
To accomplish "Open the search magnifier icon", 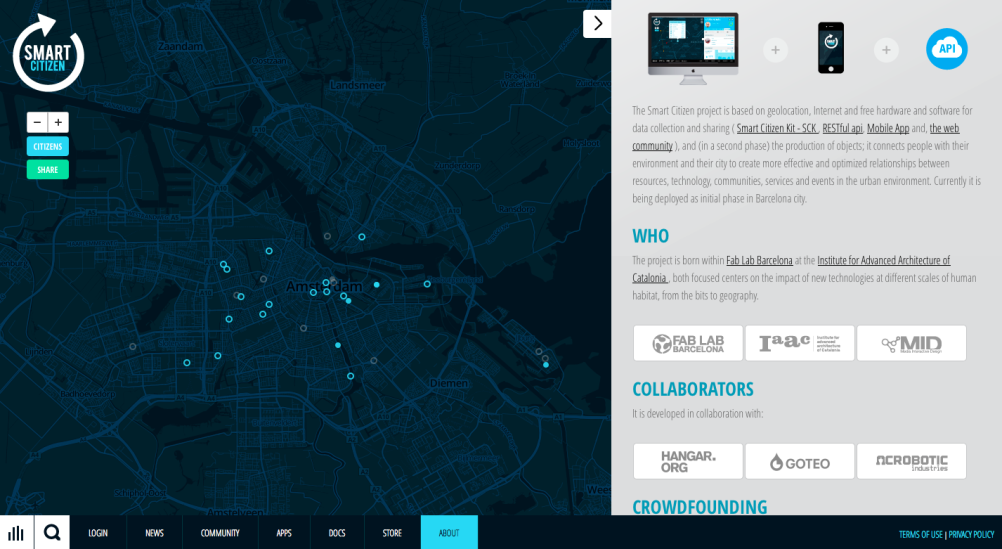I will coord(52,532).
